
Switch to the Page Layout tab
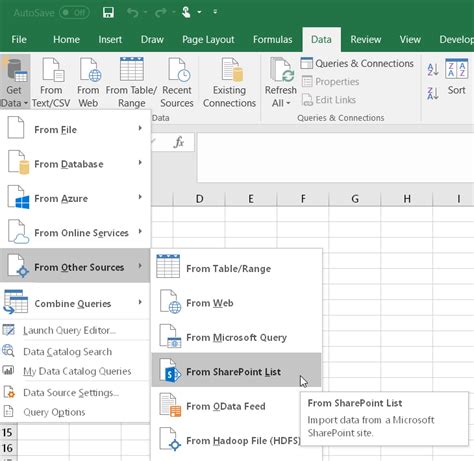coord(208,40)
